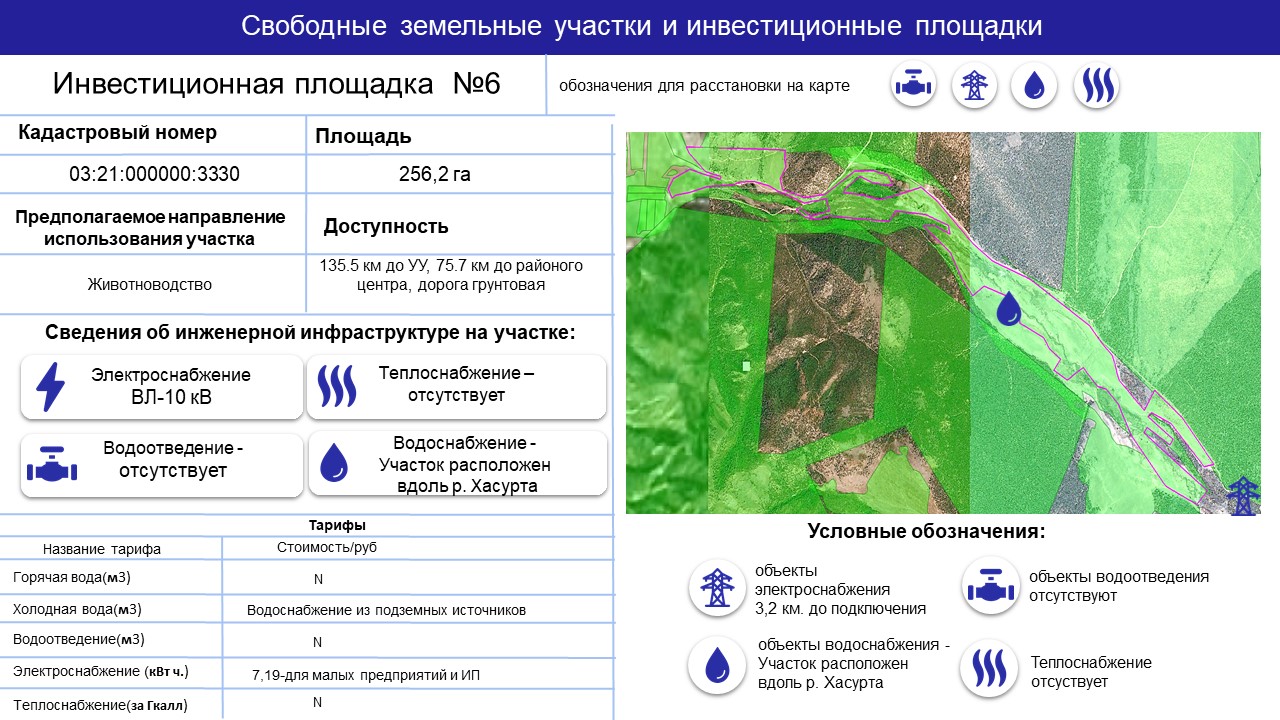Click the power pylon marker on map
The height and width of the screenshot is (720, 1280).
(x=1242, y=496)
